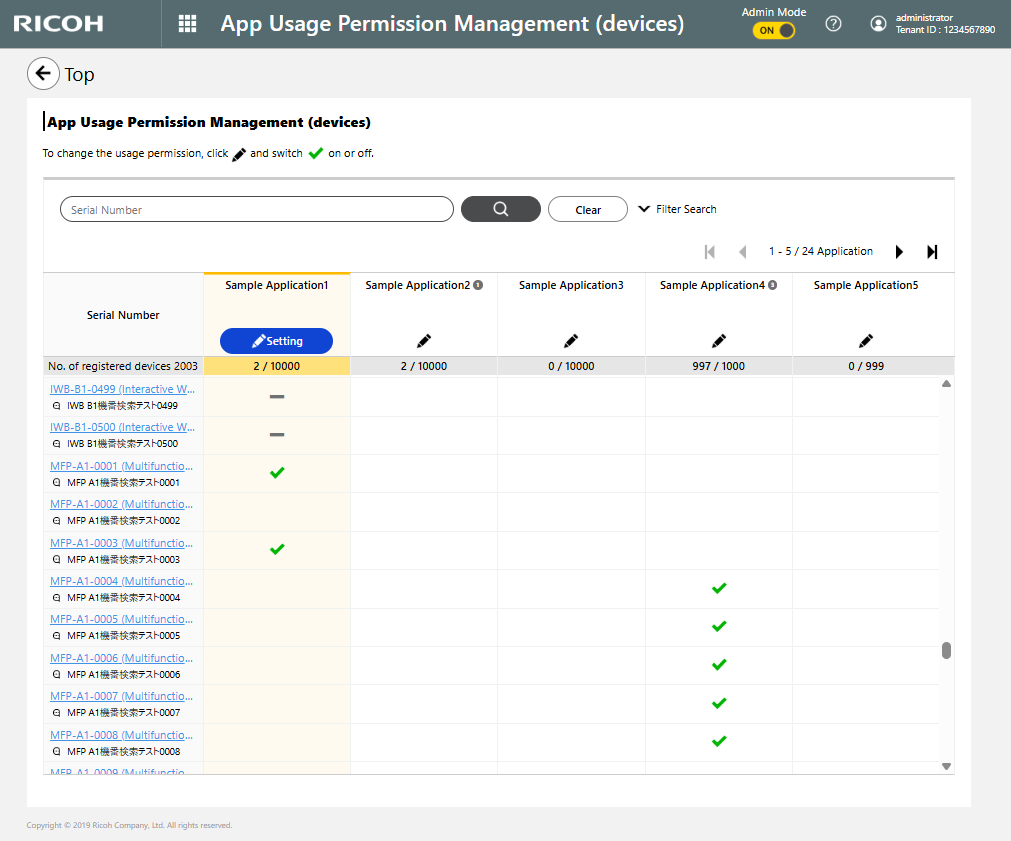
Task: Go back using the Top arrow
Action: (43, 74)
